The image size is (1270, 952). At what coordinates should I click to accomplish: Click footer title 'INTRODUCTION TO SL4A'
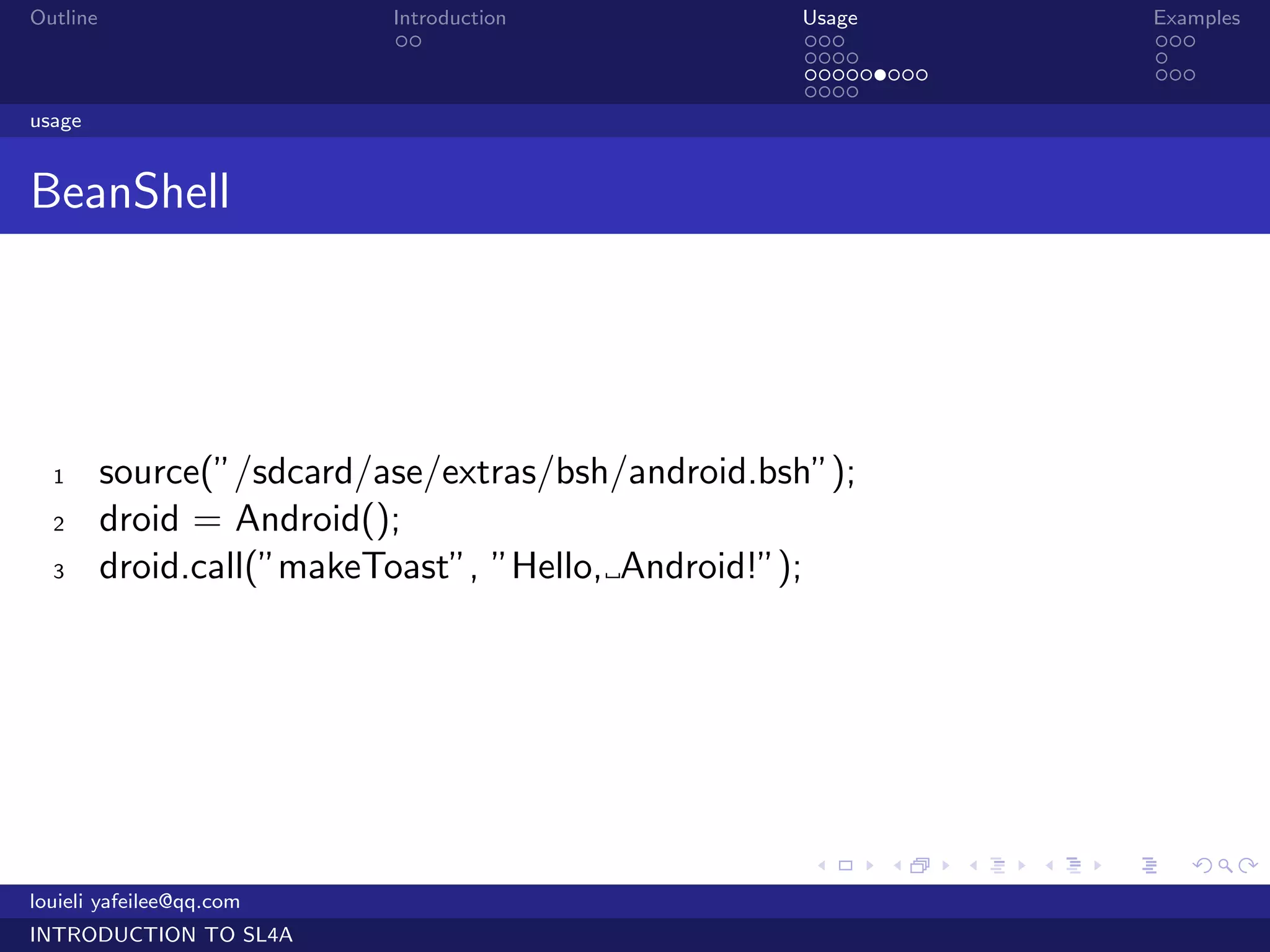coord(161,935)
